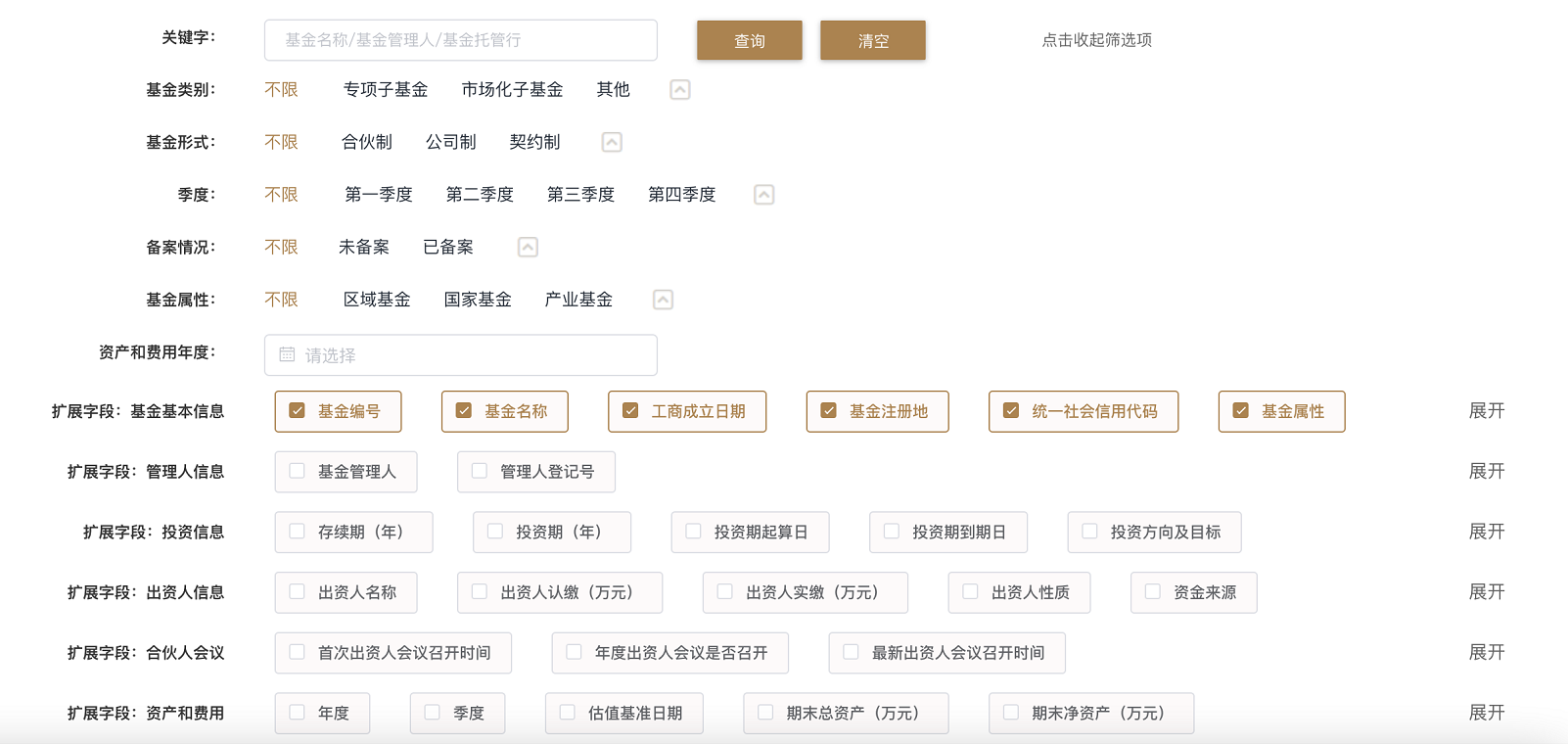Uncheck the 基金编号 checkbox

[297, 411]
